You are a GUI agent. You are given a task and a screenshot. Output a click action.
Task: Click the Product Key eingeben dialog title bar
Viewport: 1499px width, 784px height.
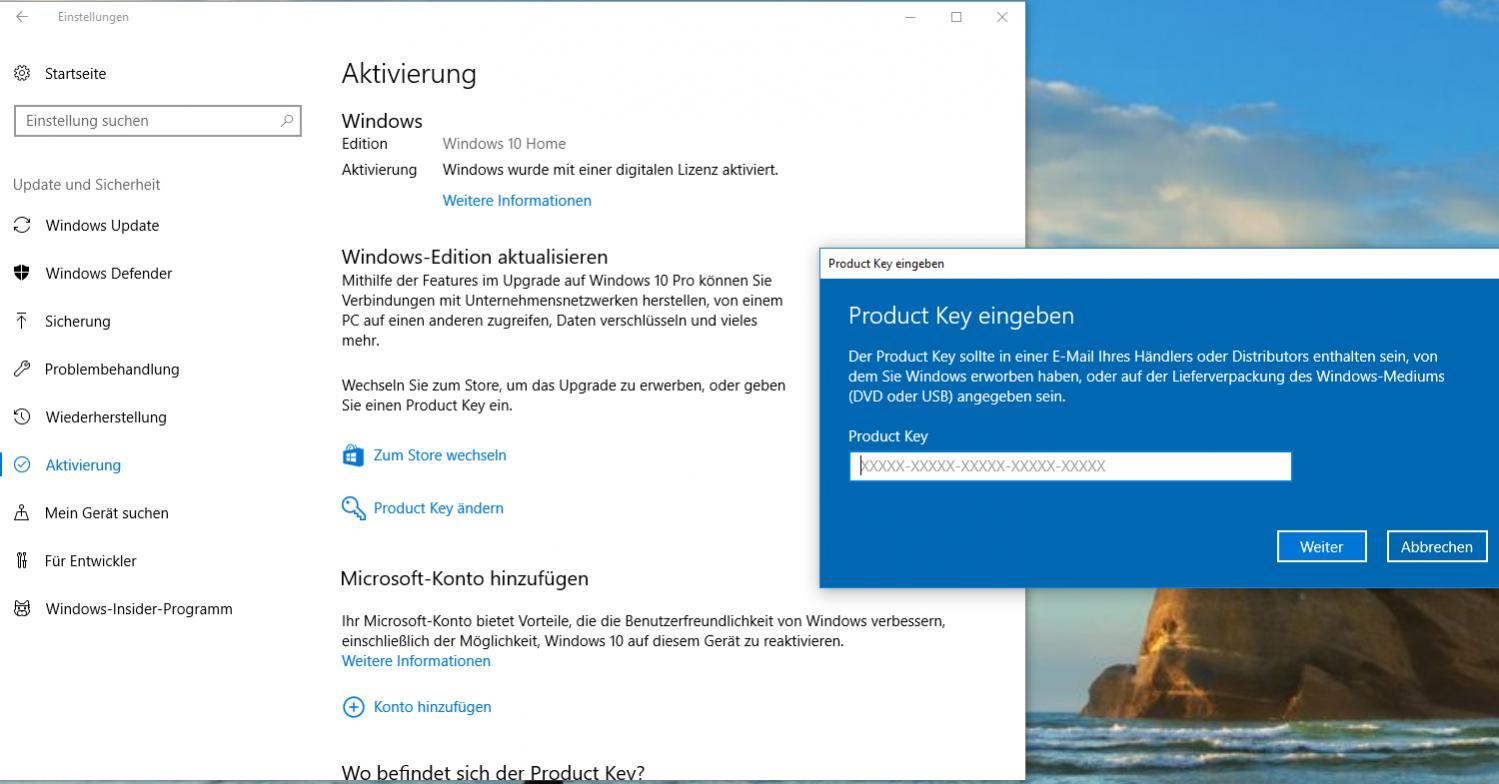[x=1159, y=263]
